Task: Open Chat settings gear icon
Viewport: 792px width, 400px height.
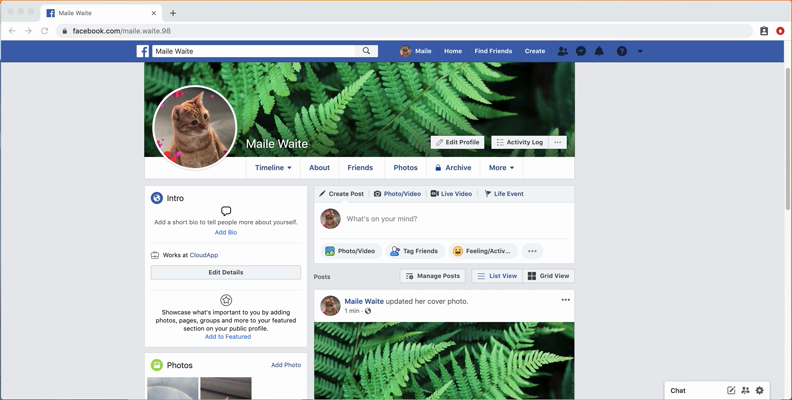Action: tap(760, 390)
